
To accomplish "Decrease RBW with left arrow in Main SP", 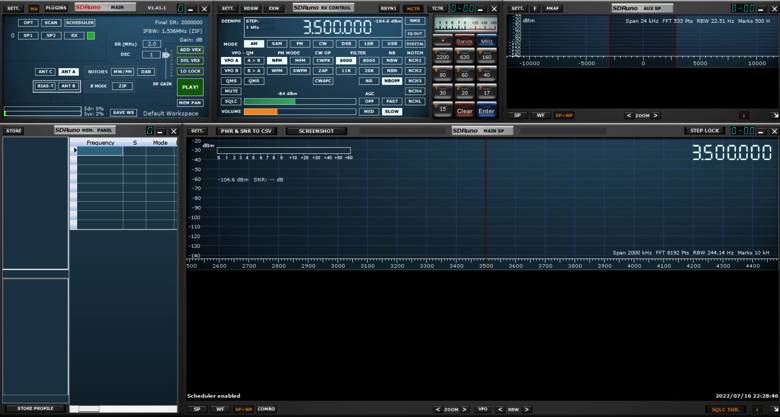I will [500, 410].
